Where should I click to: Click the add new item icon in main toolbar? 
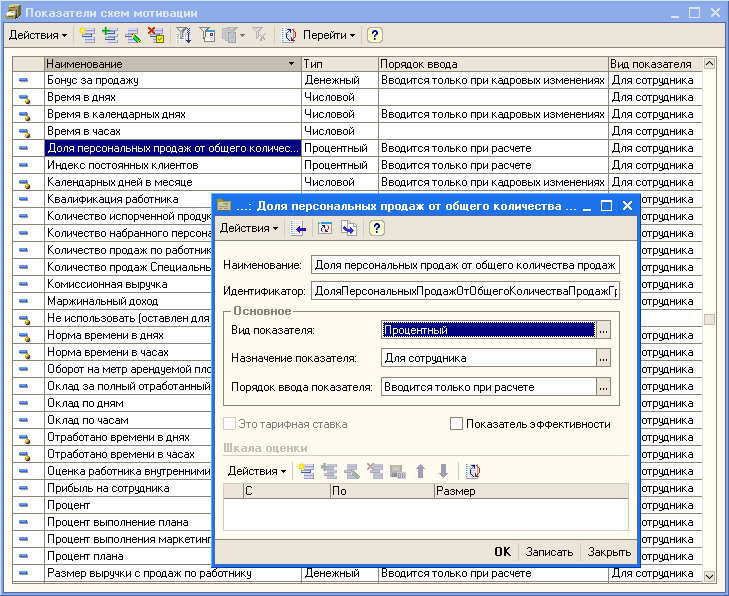pos(87,35)
